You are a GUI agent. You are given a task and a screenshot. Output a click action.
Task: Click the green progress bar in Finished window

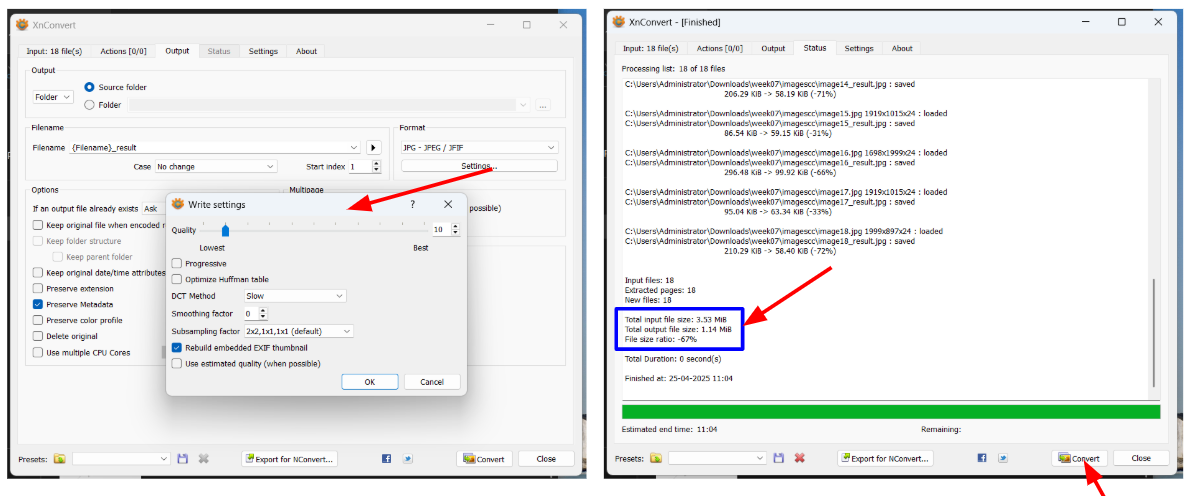coord(890,412)
